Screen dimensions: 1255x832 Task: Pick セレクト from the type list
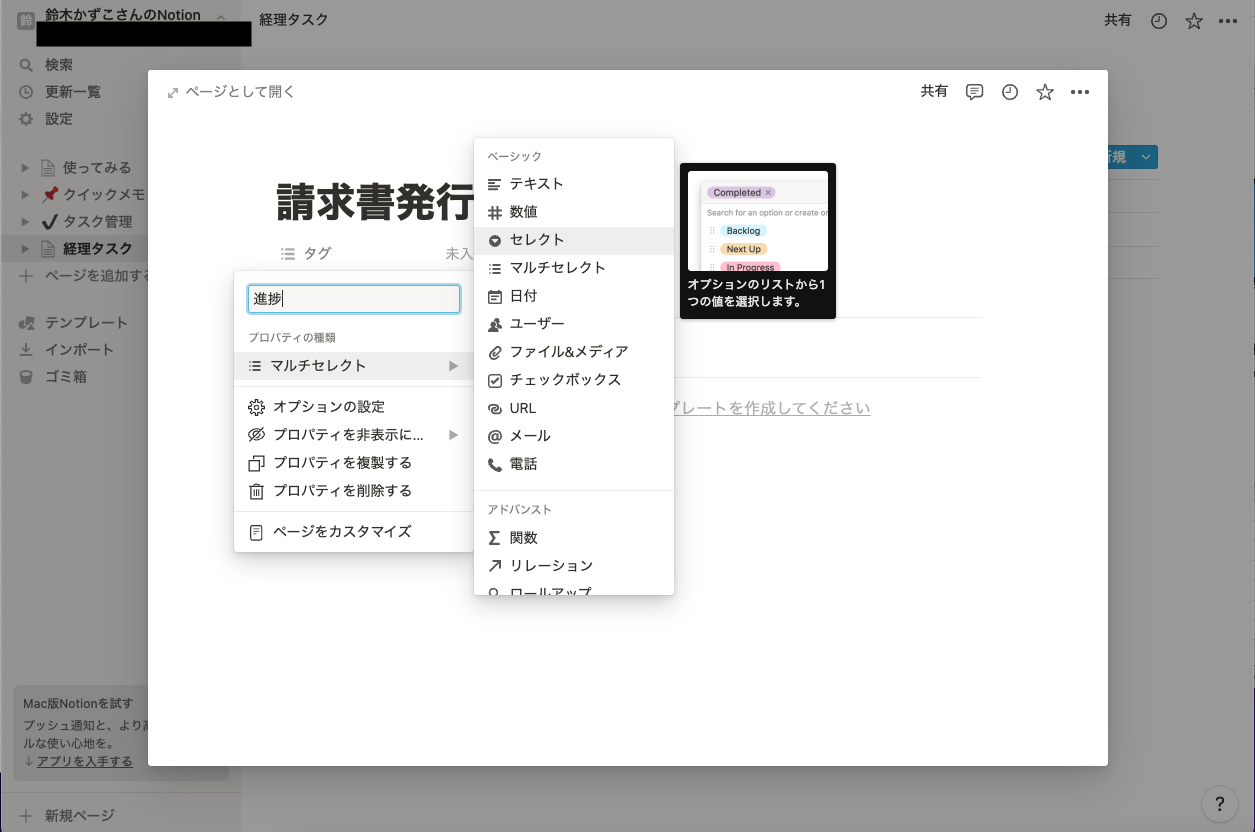point(574,240)
